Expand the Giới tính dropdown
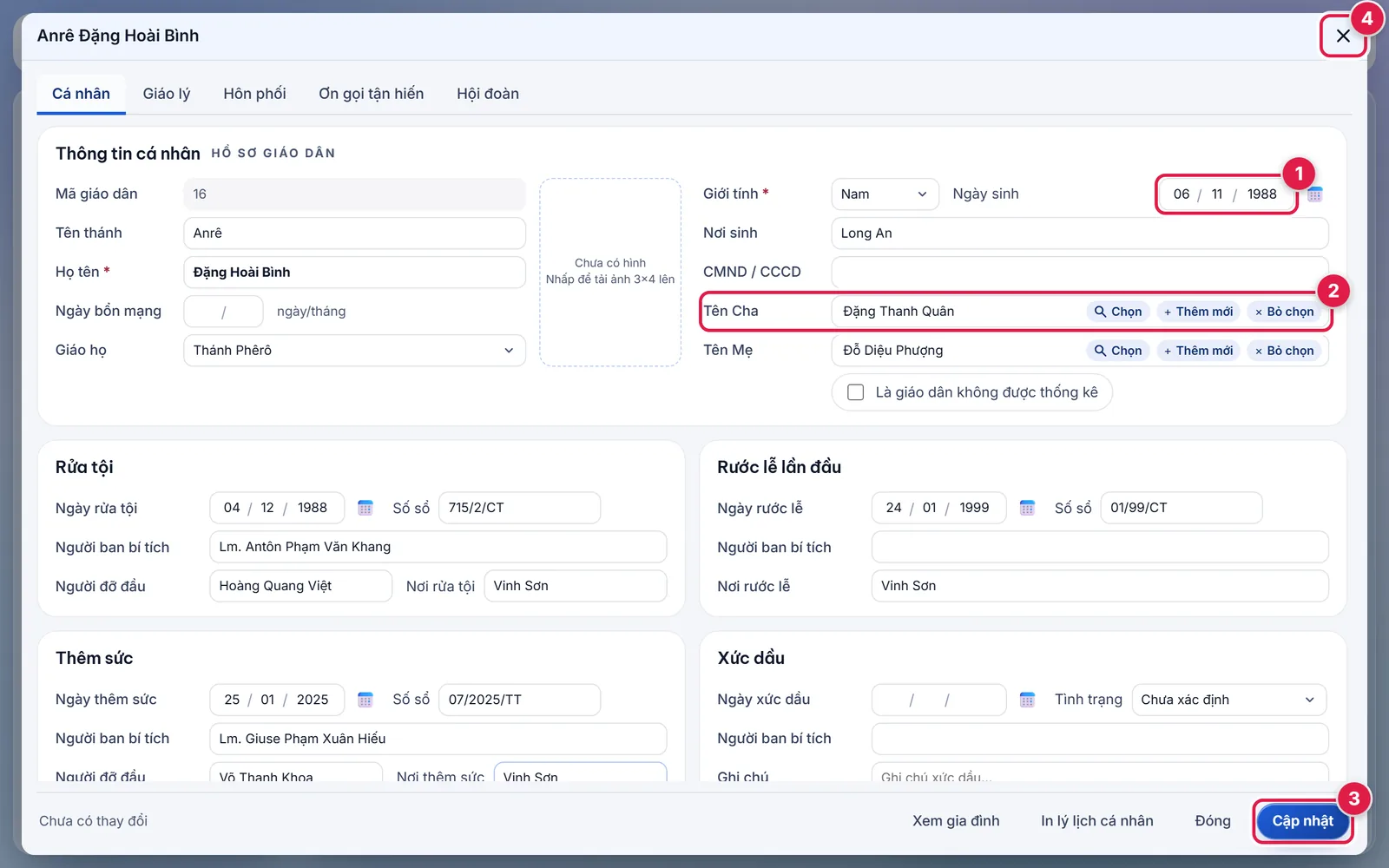This screenshot has height=868, width=1389. tap(885, 194)
